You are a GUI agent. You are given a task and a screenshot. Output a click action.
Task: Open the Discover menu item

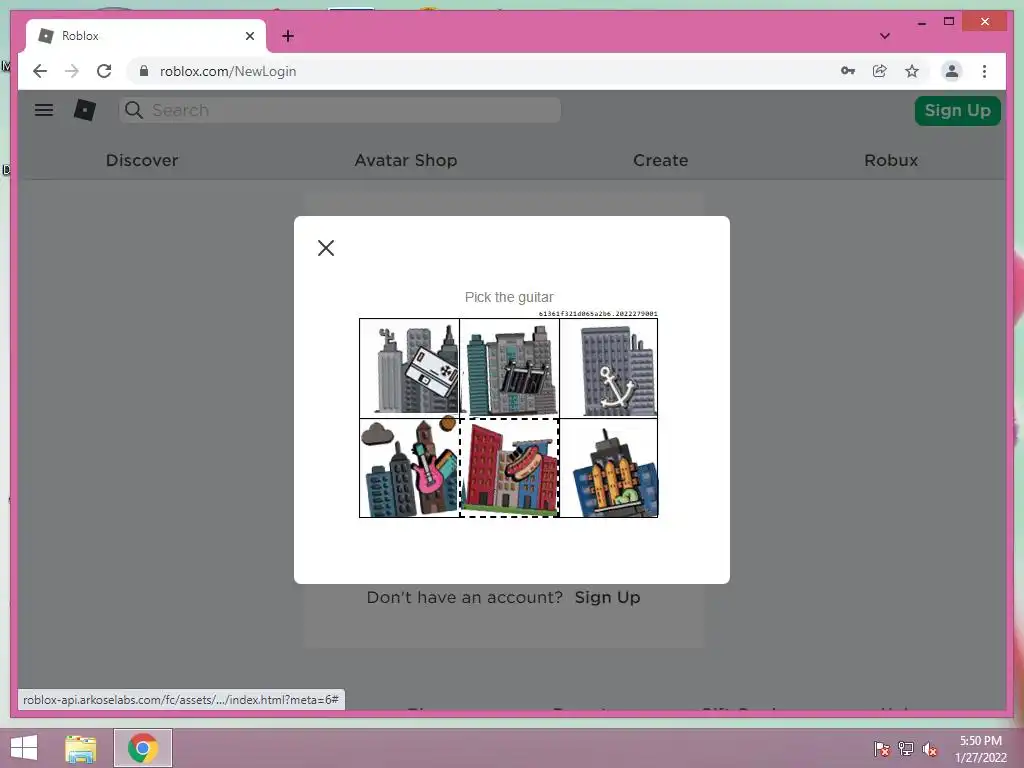[142, 160]
